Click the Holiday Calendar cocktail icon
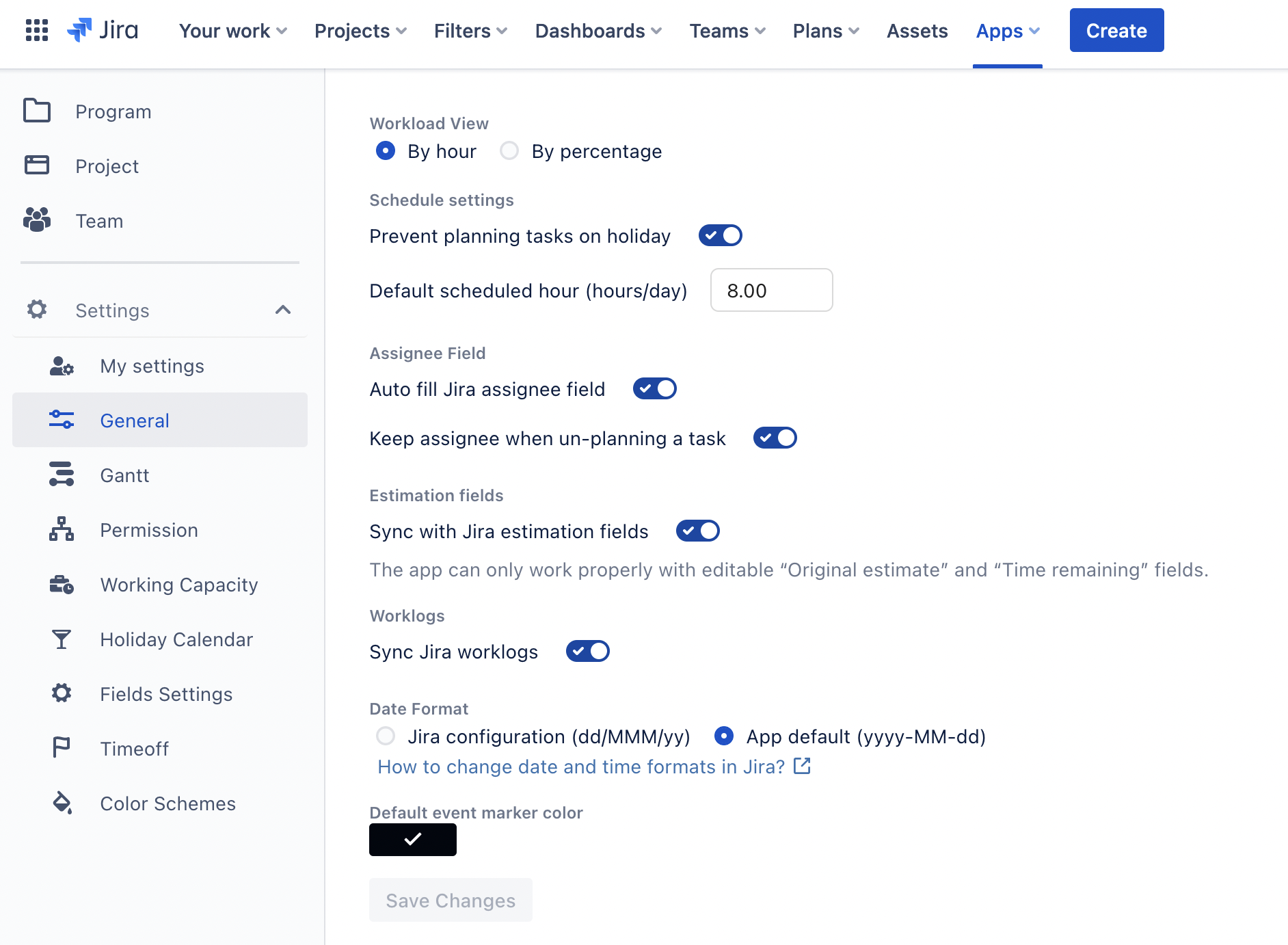 (62, 639)
